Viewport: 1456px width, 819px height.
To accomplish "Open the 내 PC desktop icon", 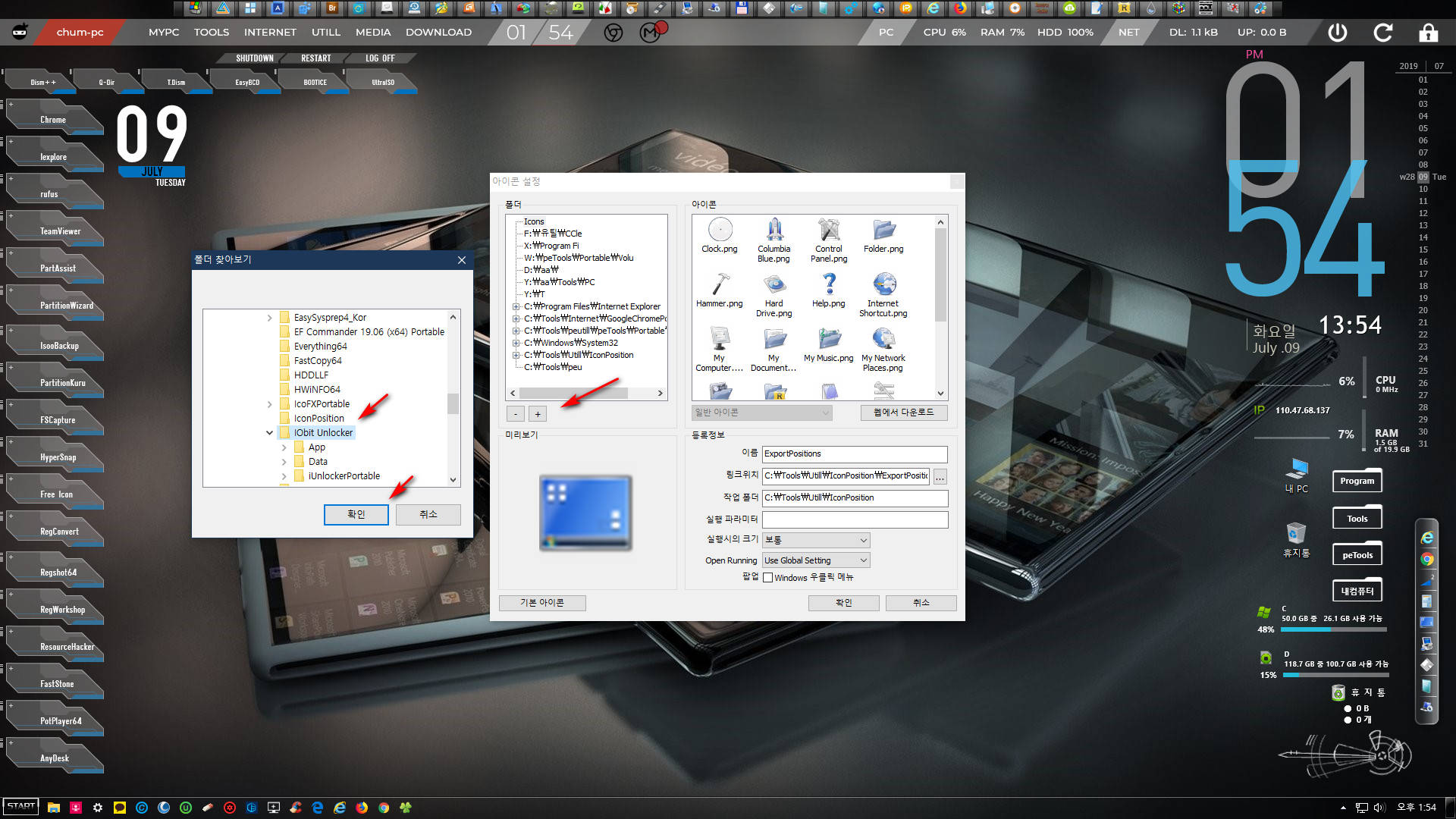I will pos(1297,475).
